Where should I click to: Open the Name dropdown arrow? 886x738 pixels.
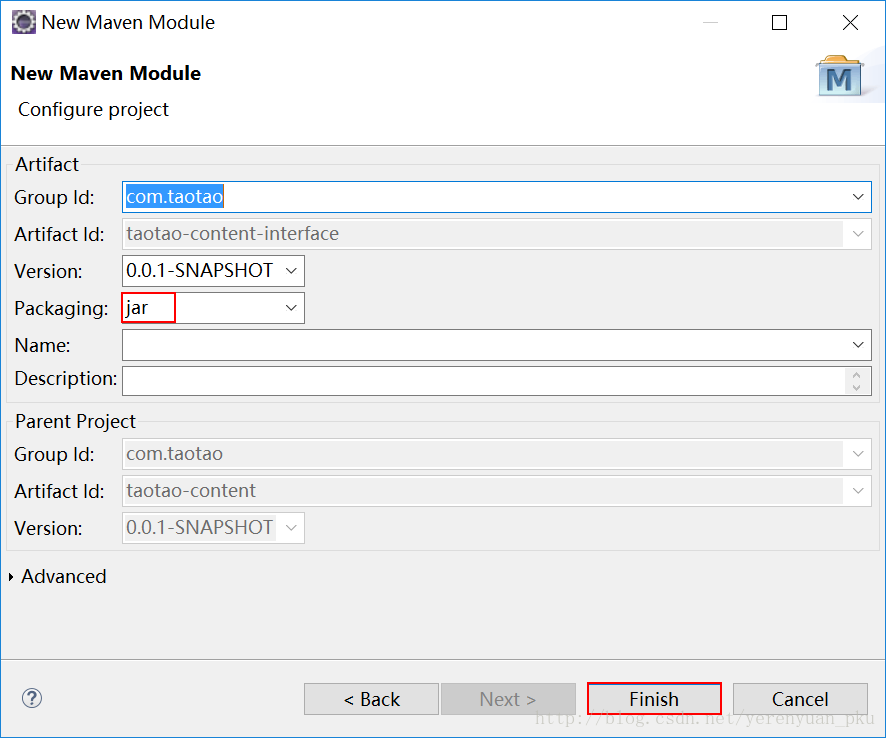tap(858, 345)
